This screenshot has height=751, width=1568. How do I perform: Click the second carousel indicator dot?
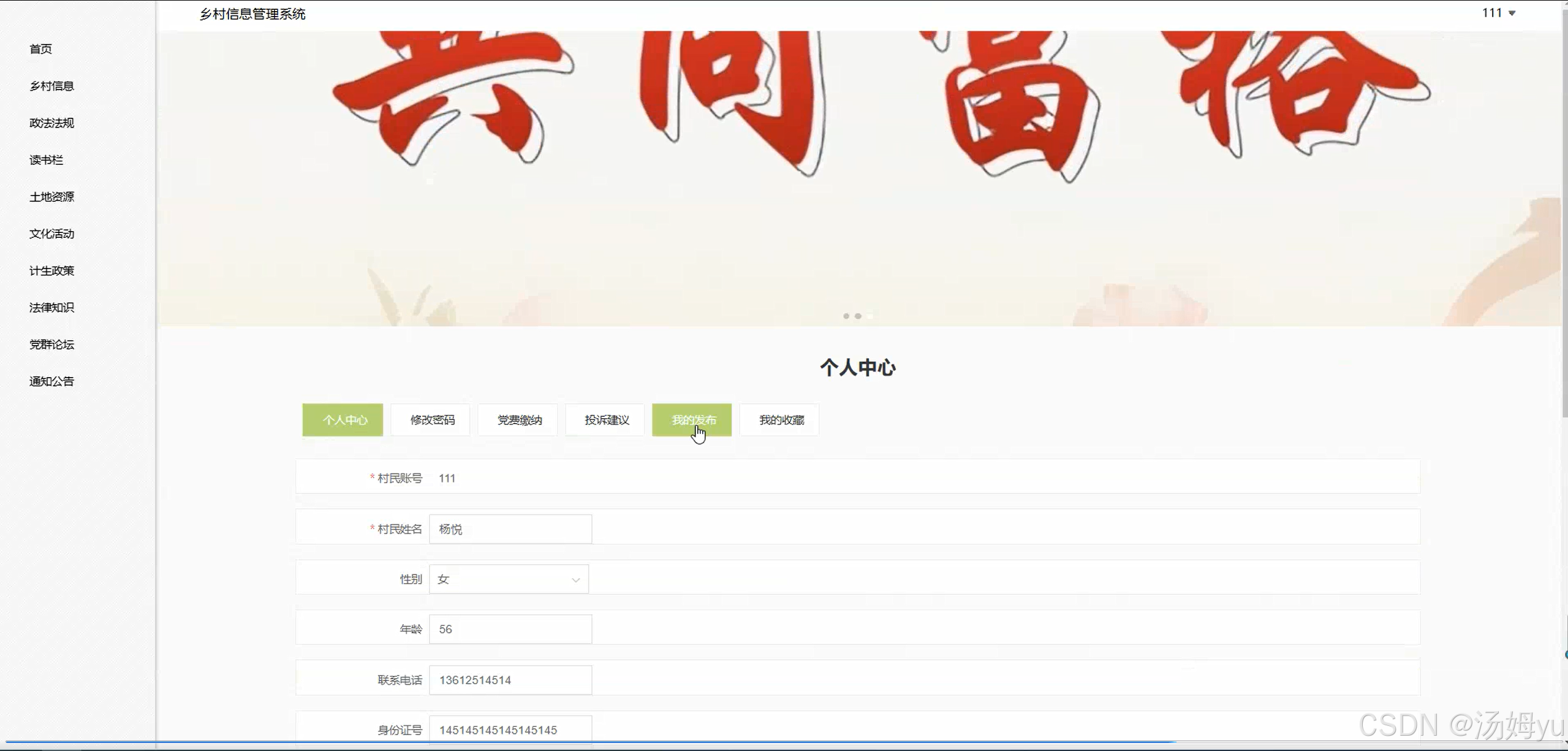(x=858, y=316)
